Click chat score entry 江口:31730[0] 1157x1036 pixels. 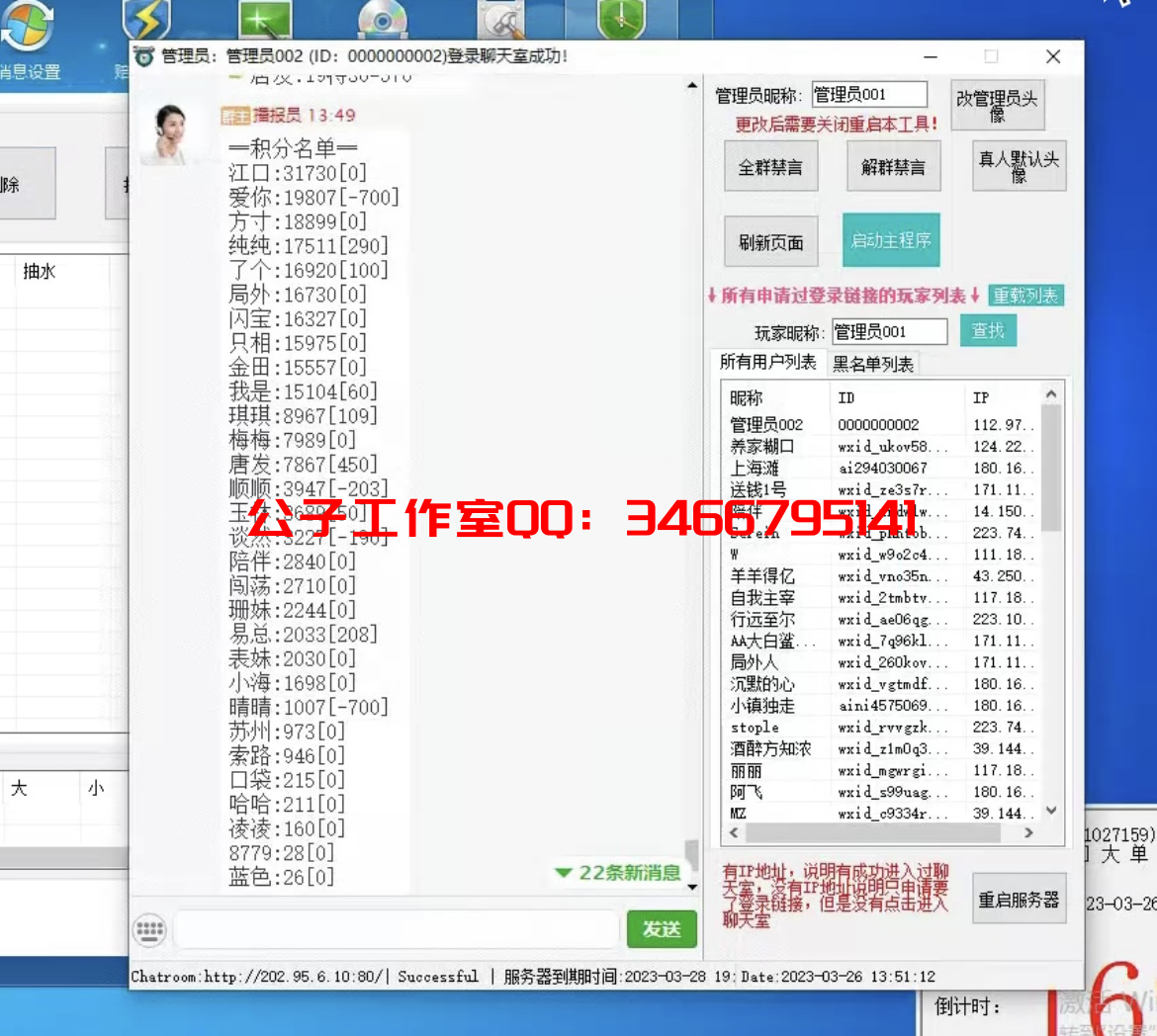coord(298,173)
